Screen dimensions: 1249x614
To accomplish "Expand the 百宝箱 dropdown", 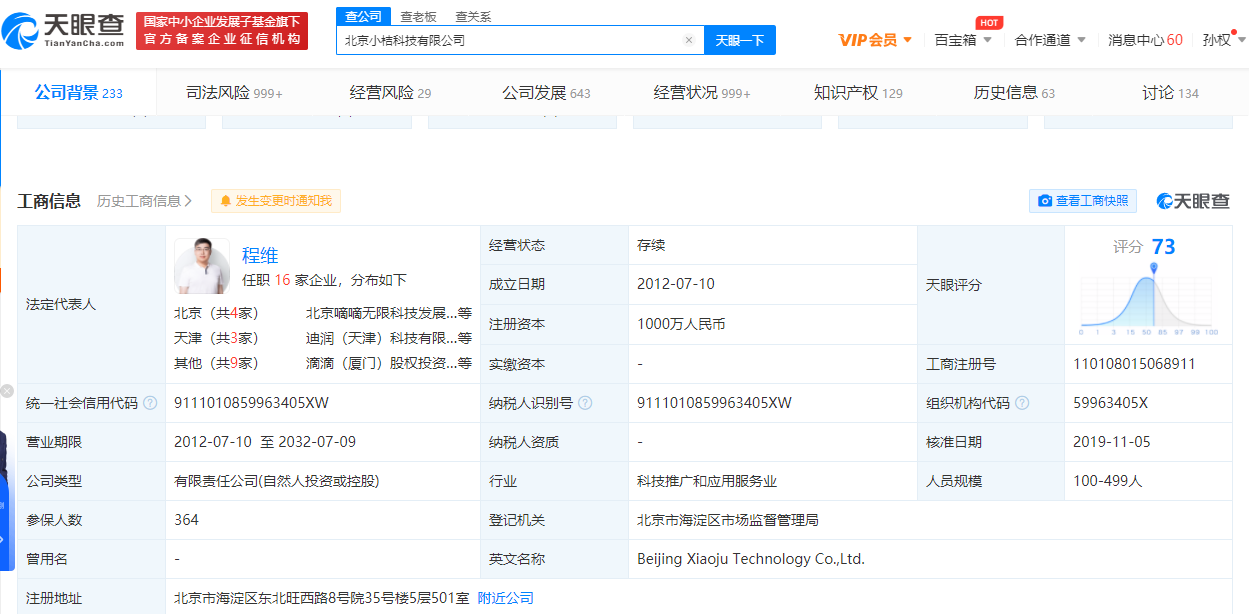I will click(x=963, y=40).
